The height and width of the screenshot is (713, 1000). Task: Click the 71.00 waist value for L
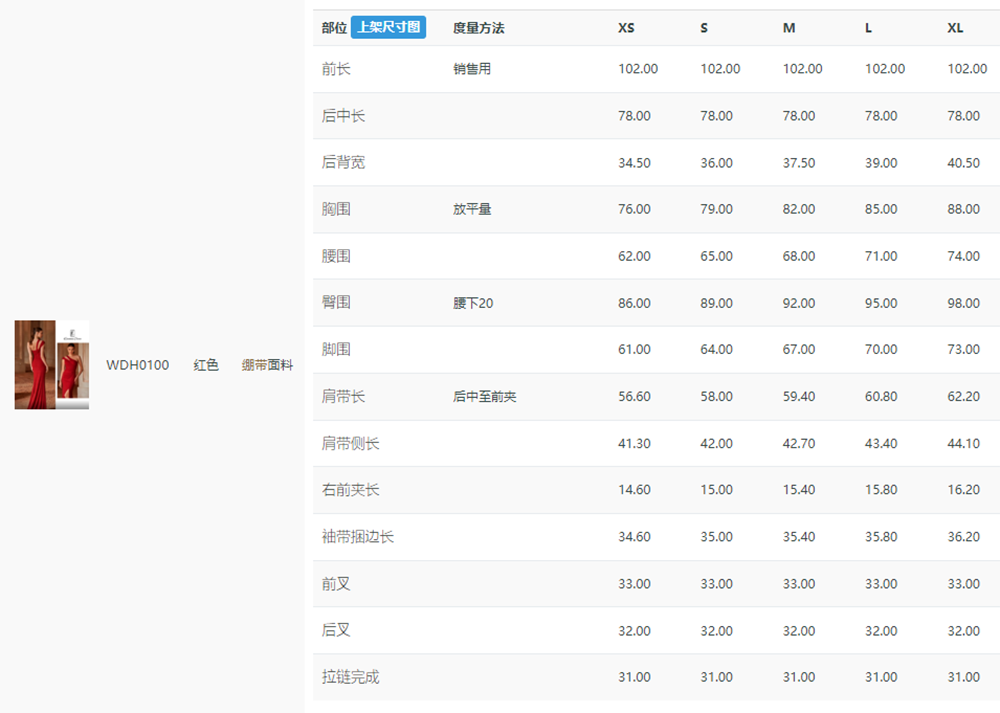point(881,256)
